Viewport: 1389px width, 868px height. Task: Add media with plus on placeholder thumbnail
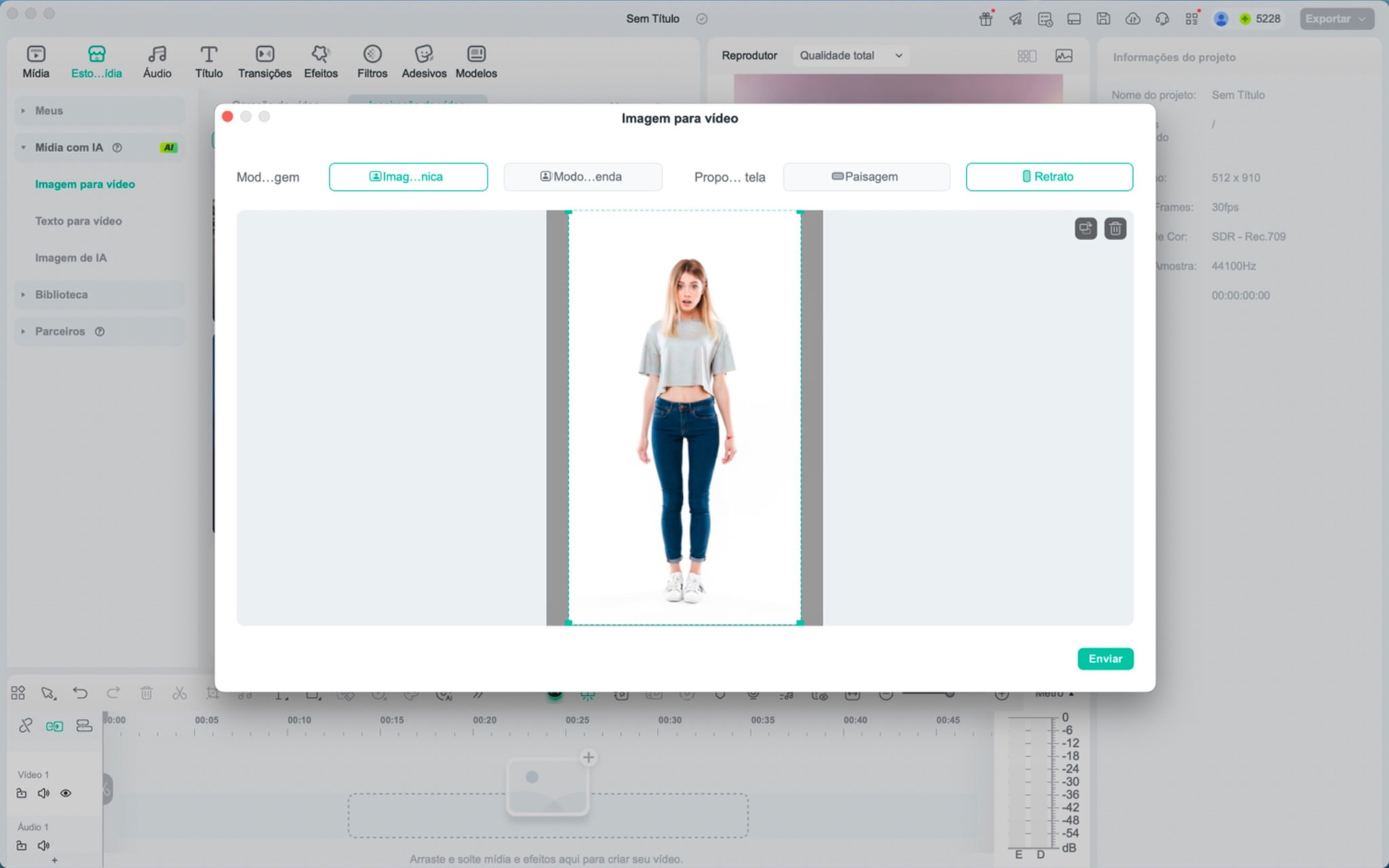click(x=589, y=757)
